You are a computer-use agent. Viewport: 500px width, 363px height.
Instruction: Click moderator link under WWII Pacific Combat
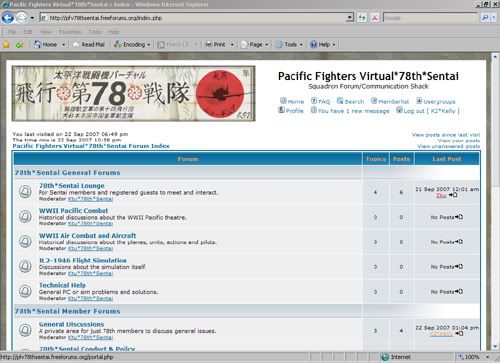(90, 223)
